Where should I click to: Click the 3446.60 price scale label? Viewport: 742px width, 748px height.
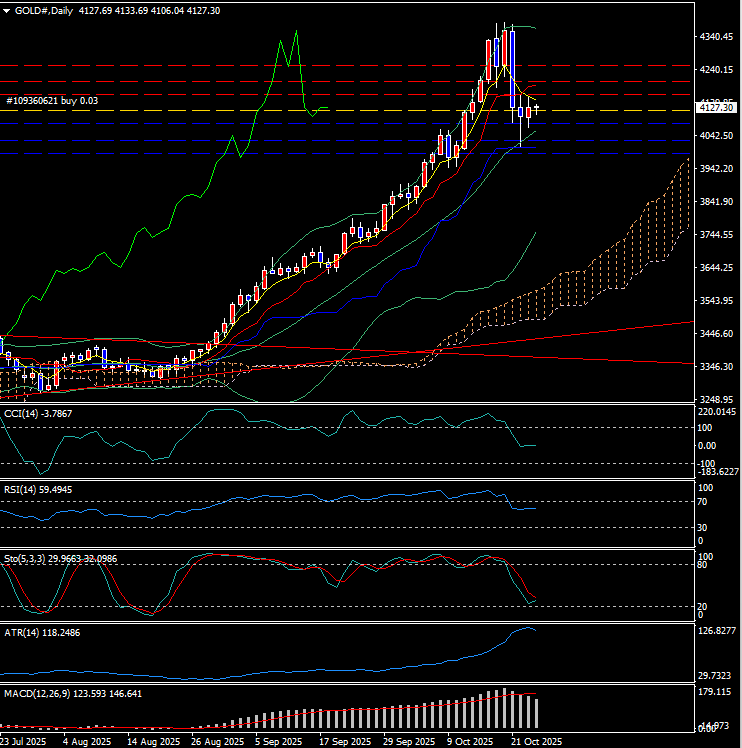(x=716, y=334)
